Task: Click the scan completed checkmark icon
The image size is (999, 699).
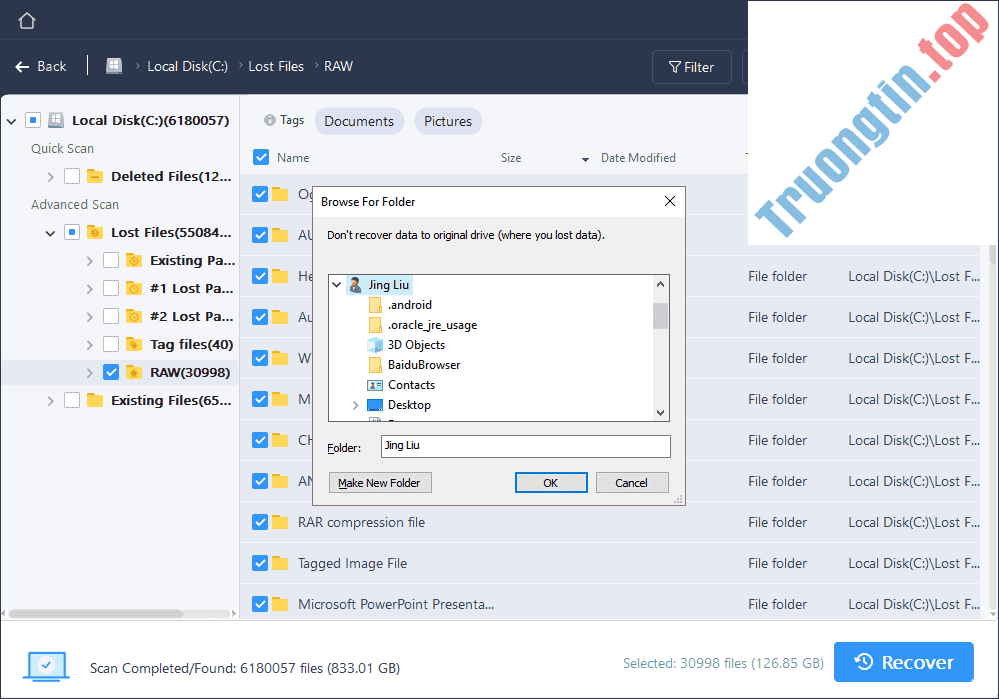Action: coord(45,665)
